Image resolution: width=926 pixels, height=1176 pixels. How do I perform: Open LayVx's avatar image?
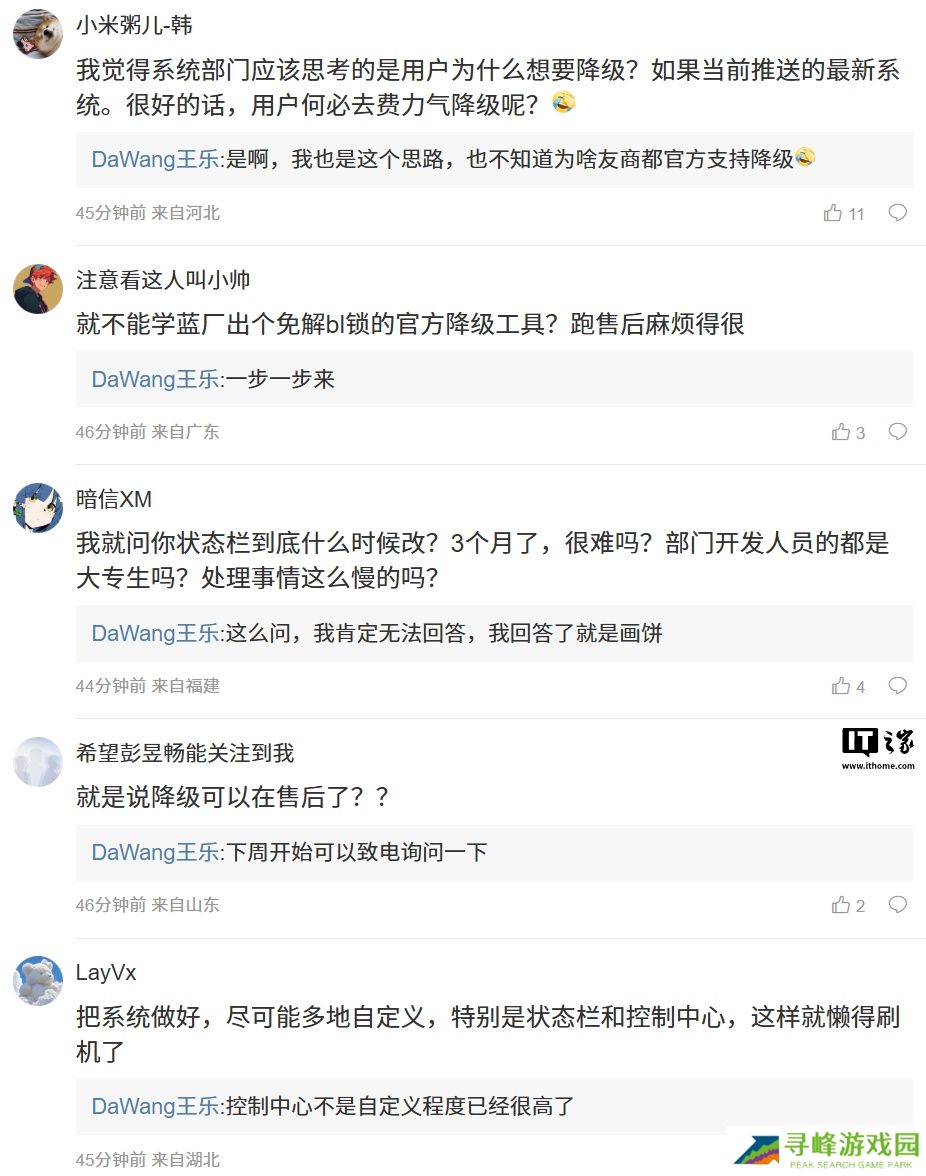click(x=38, y=981)
